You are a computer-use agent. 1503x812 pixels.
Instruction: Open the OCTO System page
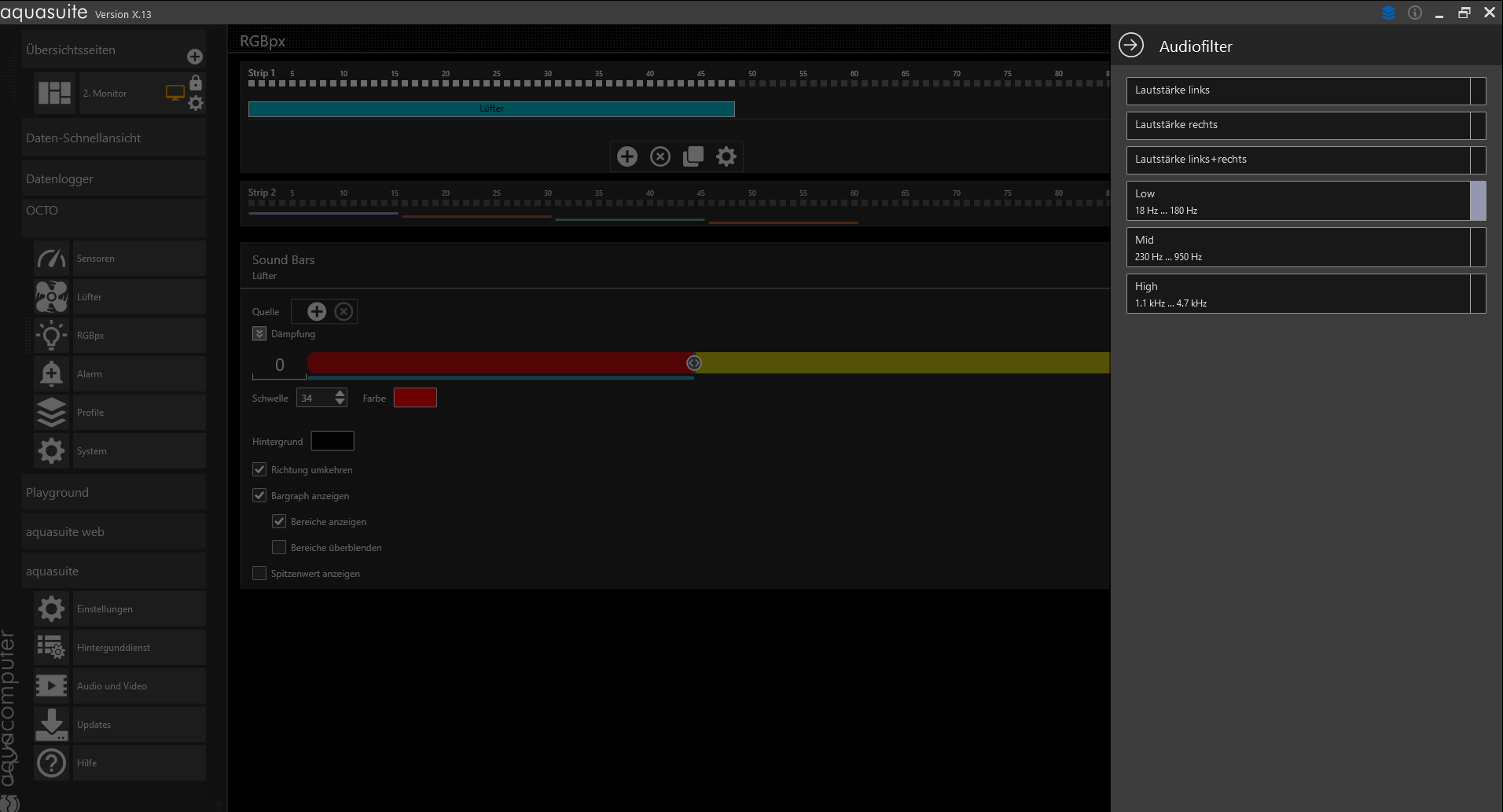[119, 451]
